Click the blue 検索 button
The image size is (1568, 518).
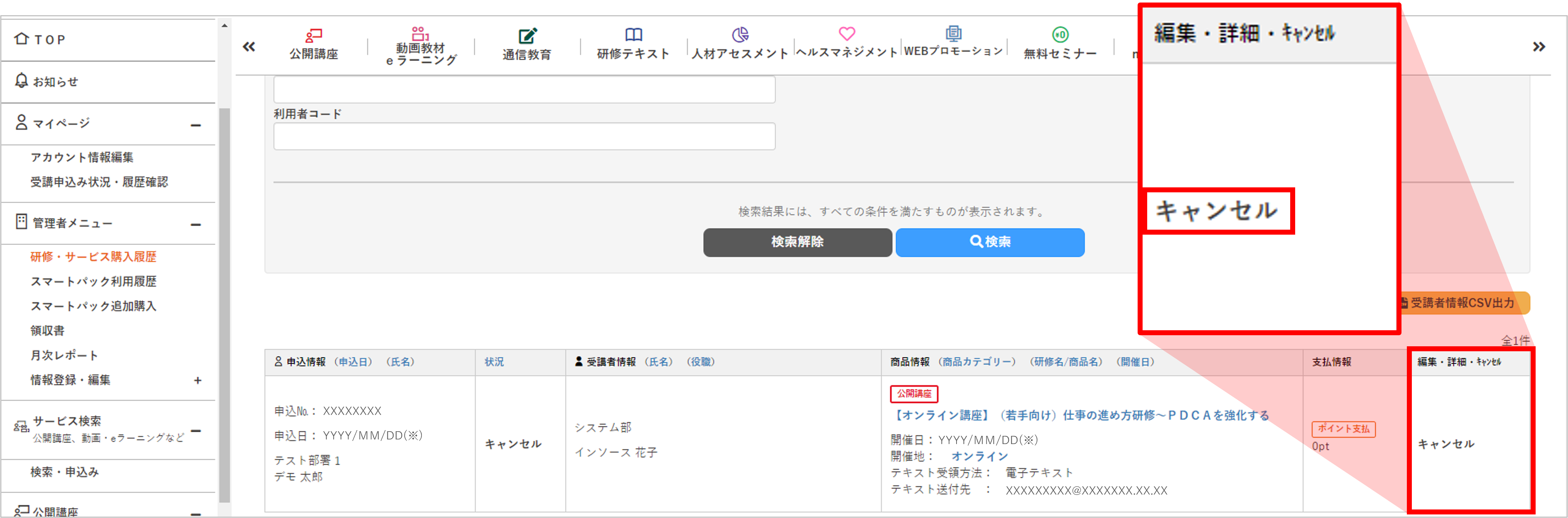pos(990,242)
